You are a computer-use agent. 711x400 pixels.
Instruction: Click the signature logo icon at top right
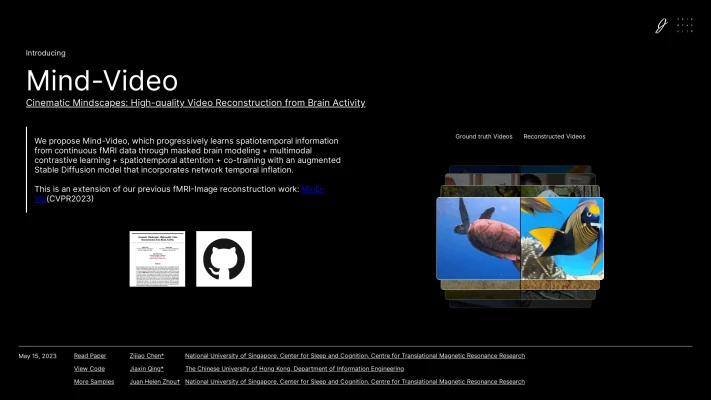coord(662,25)
